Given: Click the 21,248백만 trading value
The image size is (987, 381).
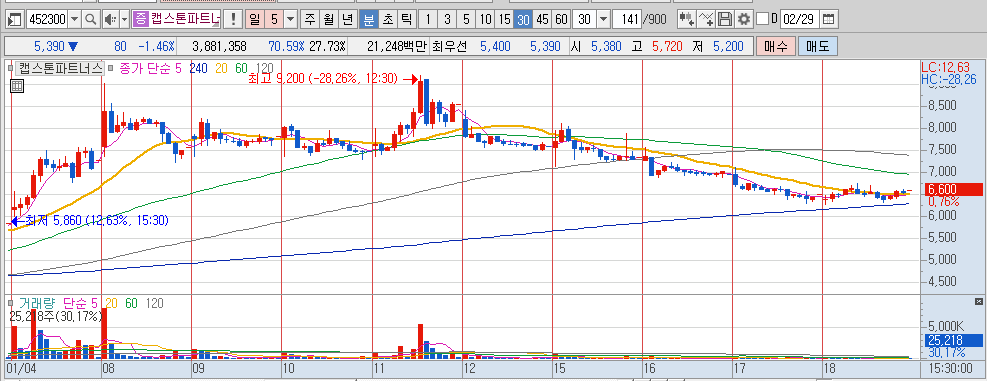Looking at the screenshot, I should 396,47.
